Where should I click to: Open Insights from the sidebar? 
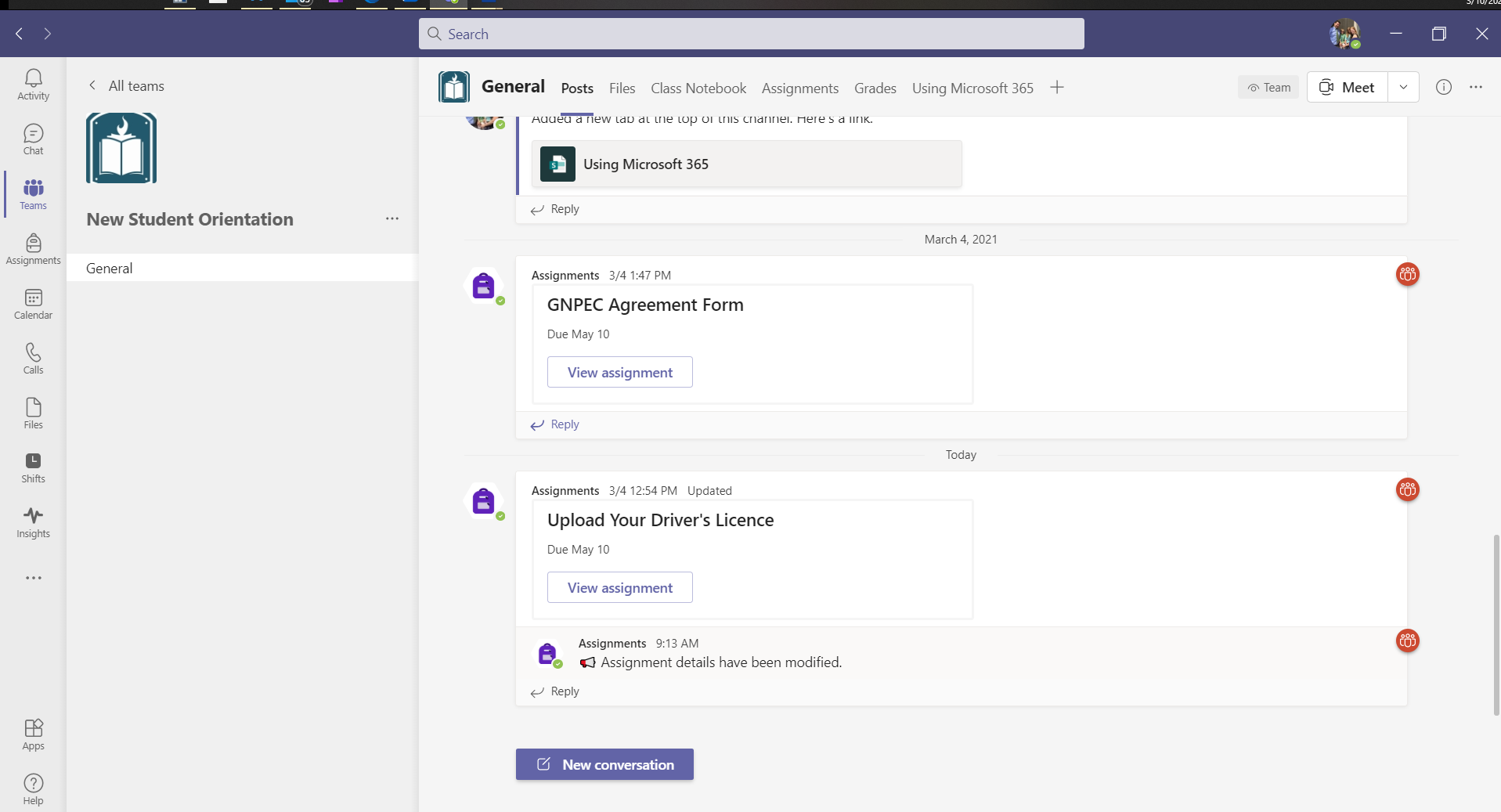coord(33,522)
